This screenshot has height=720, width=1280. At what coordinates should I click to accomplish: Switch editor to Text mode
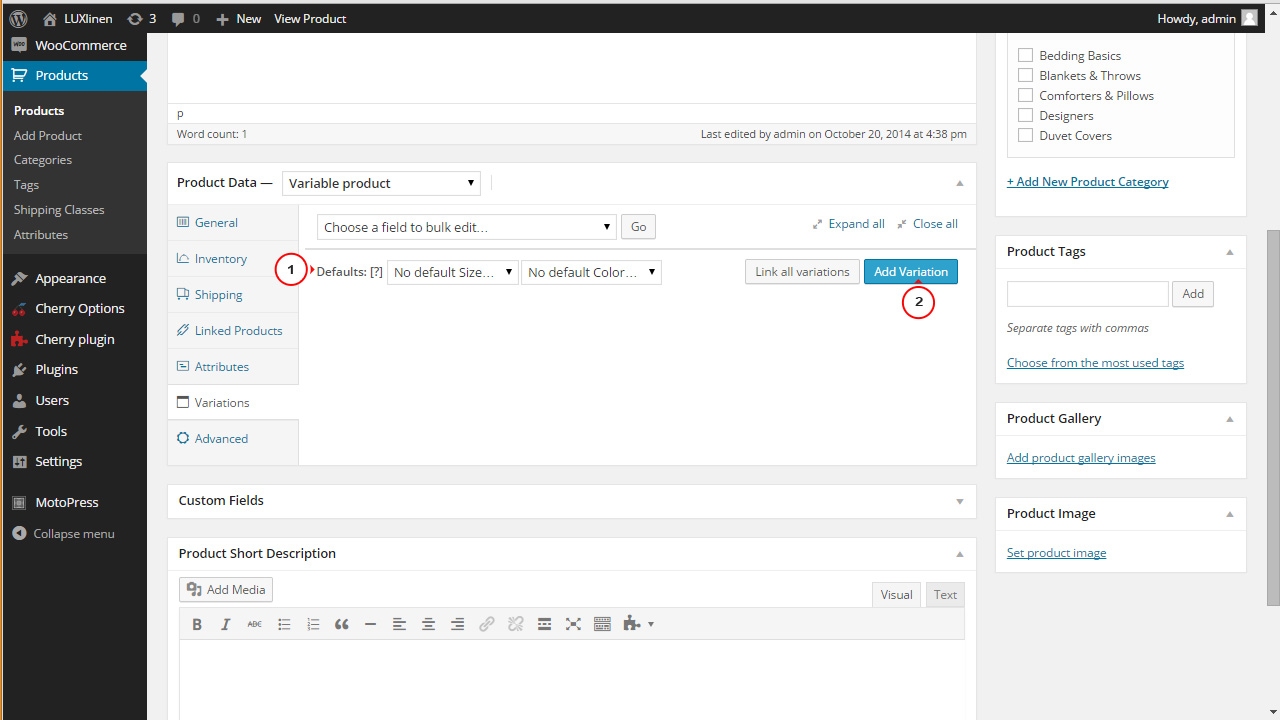[x=945, y=595]
